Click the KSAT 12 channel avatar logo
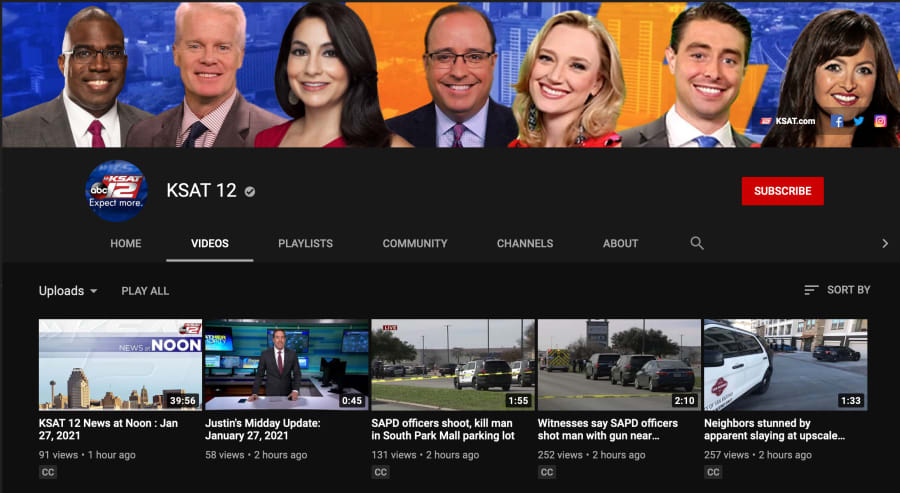 (117, 191)
